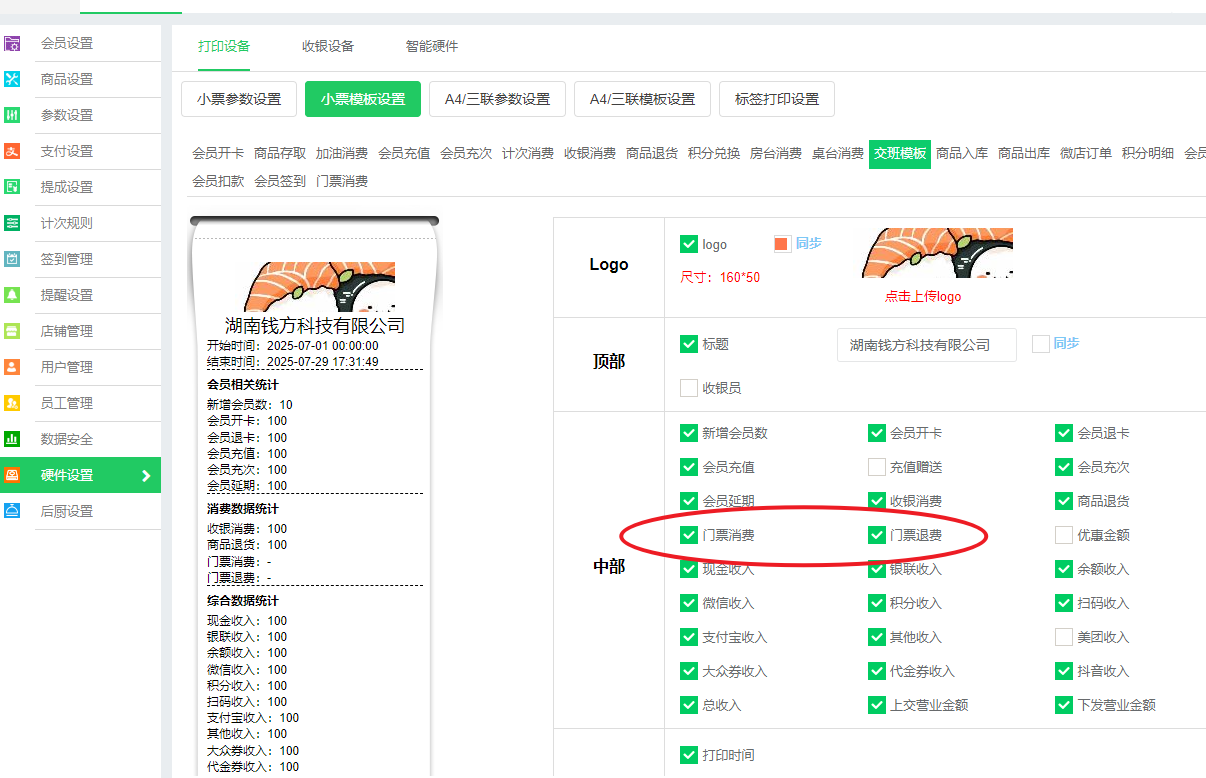This screenshot has height=778, width=1206.
Task: Open the 店铺管理 sidebar section
Action: coord(66,331)
